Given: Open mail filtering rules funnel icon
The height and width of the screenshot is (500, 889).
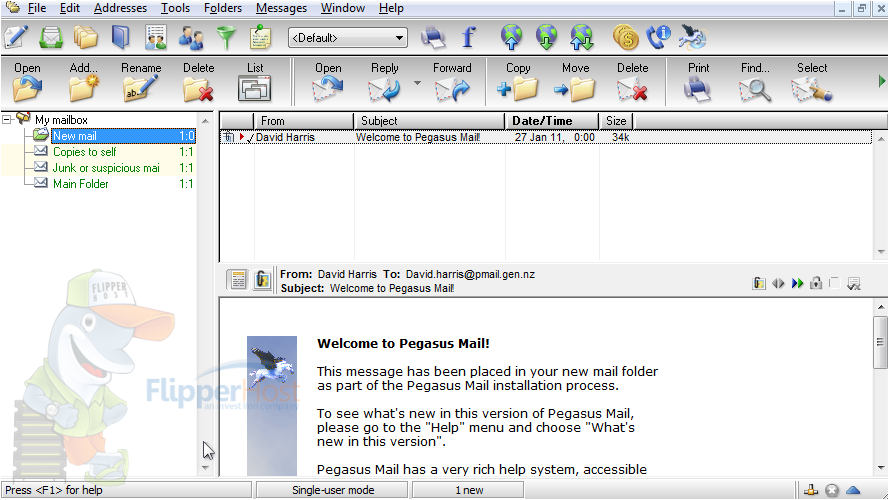Looking at the screenshot, I should [226, 37].
